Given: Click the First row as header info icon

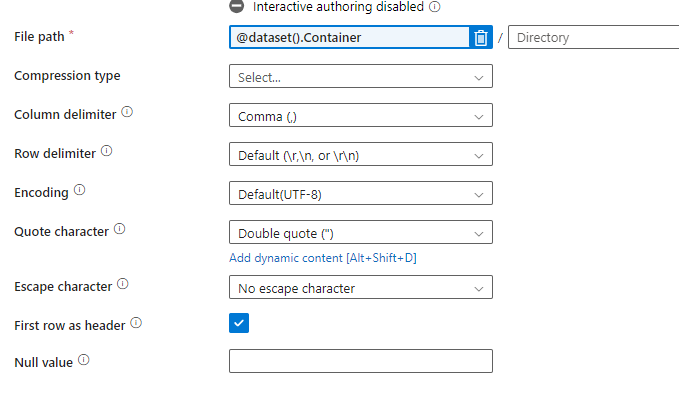Looking at the screenshot, I should (x=136, y=323).
